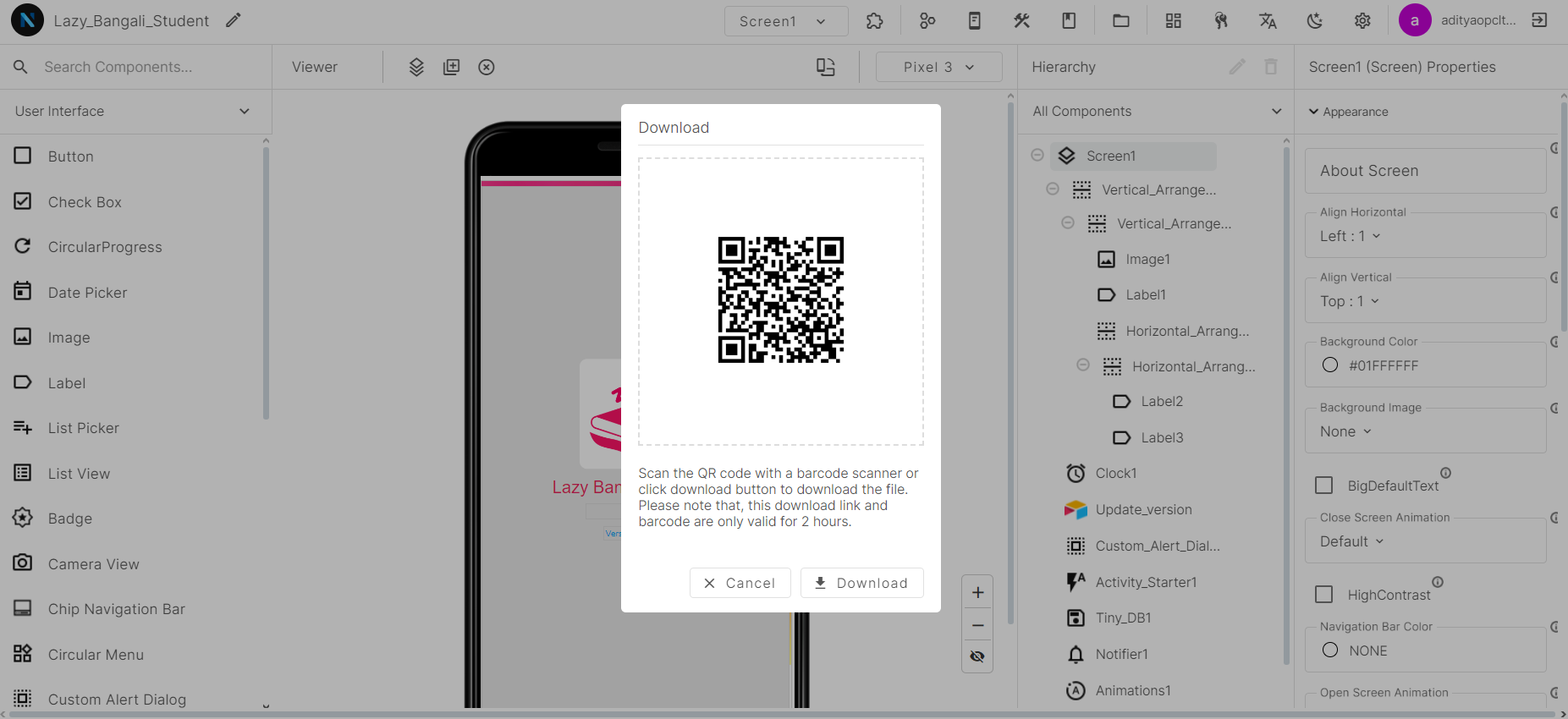Open the Navigation Bar Color swatch
Viewport: 1568px width, 719px height.
click(1330, 650)
